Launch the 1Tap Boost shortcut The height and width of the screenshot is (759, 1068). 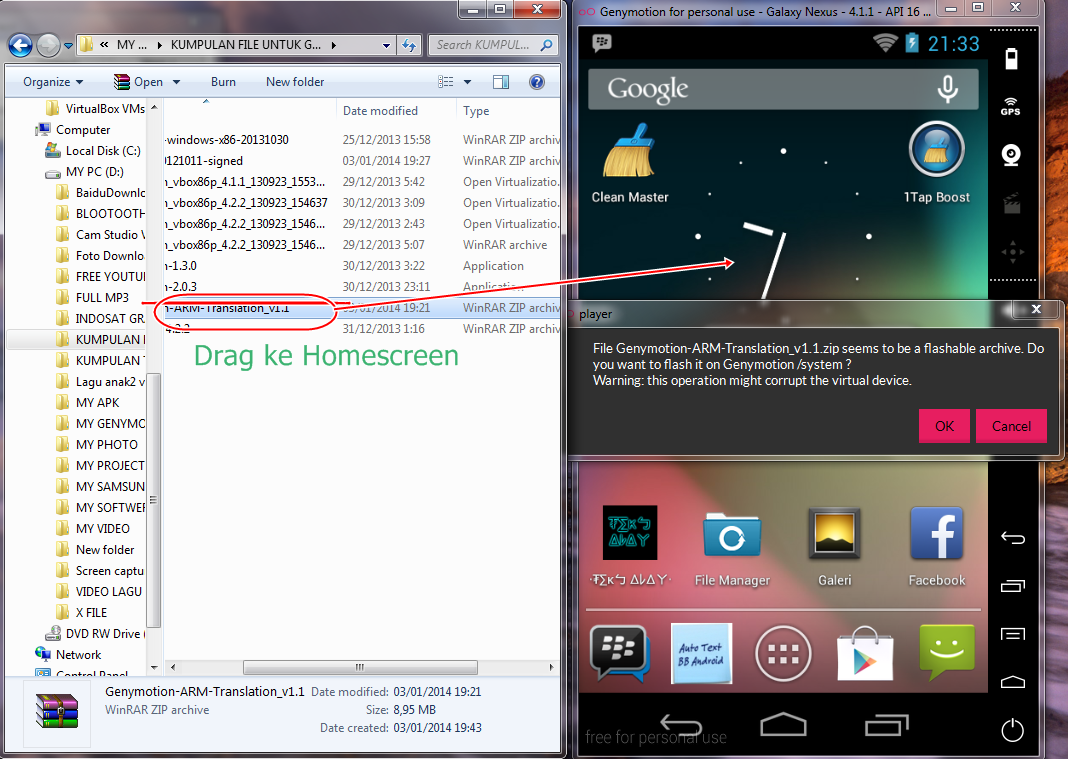click(x=937, y=164)
